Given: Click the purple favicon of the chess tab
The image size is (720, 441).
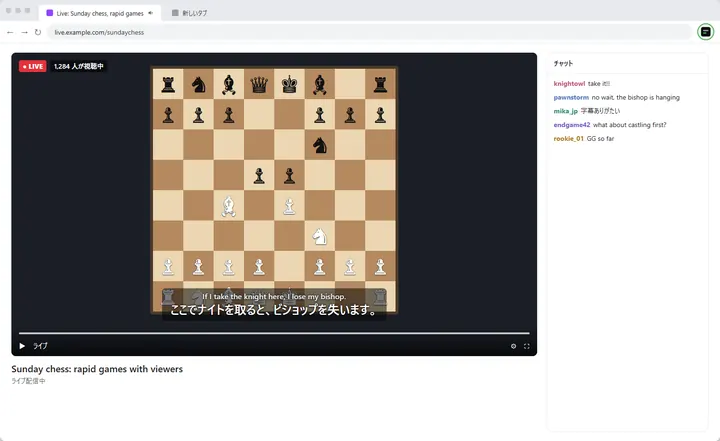Looking at the screenshot, I should 50,13.
